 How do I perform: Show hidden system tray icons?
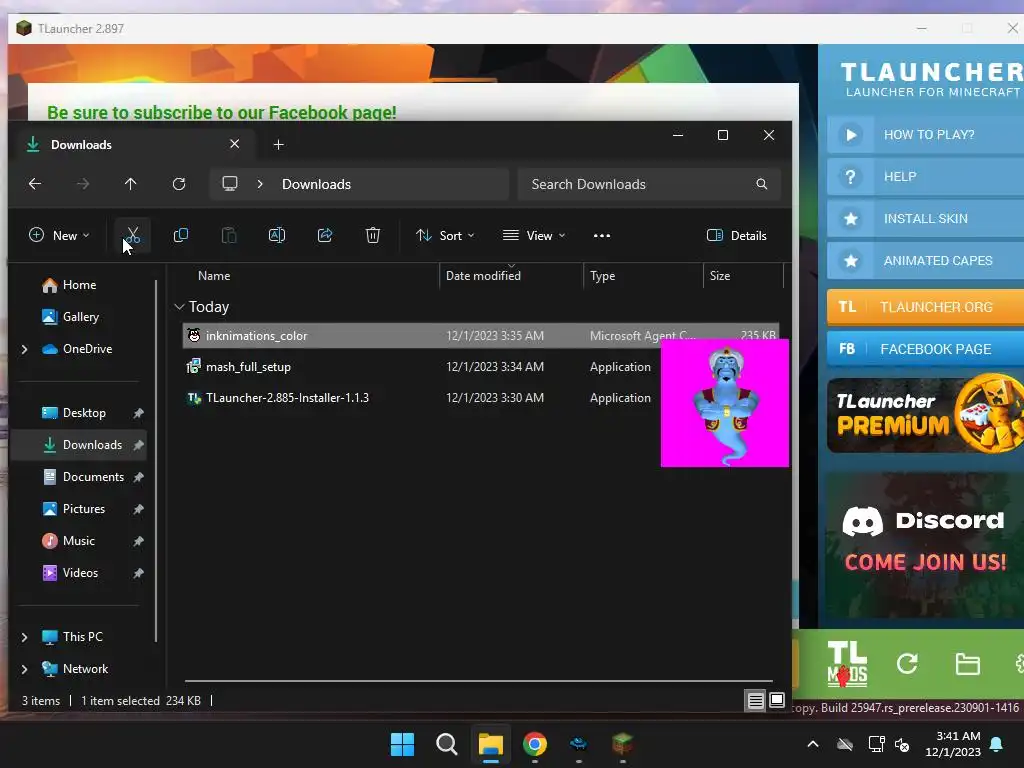pos(813,744)
